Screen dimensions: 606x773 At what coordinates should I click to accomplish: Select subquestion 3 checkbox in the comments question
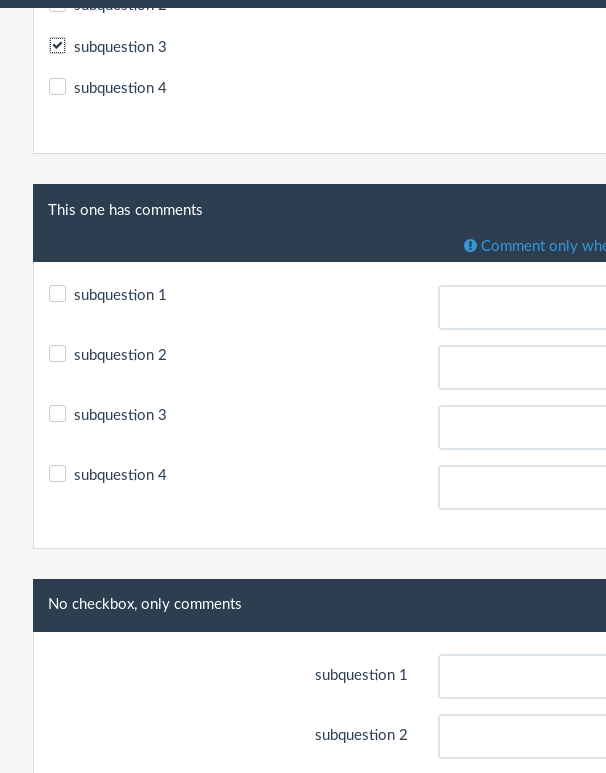tap(58, 414)
